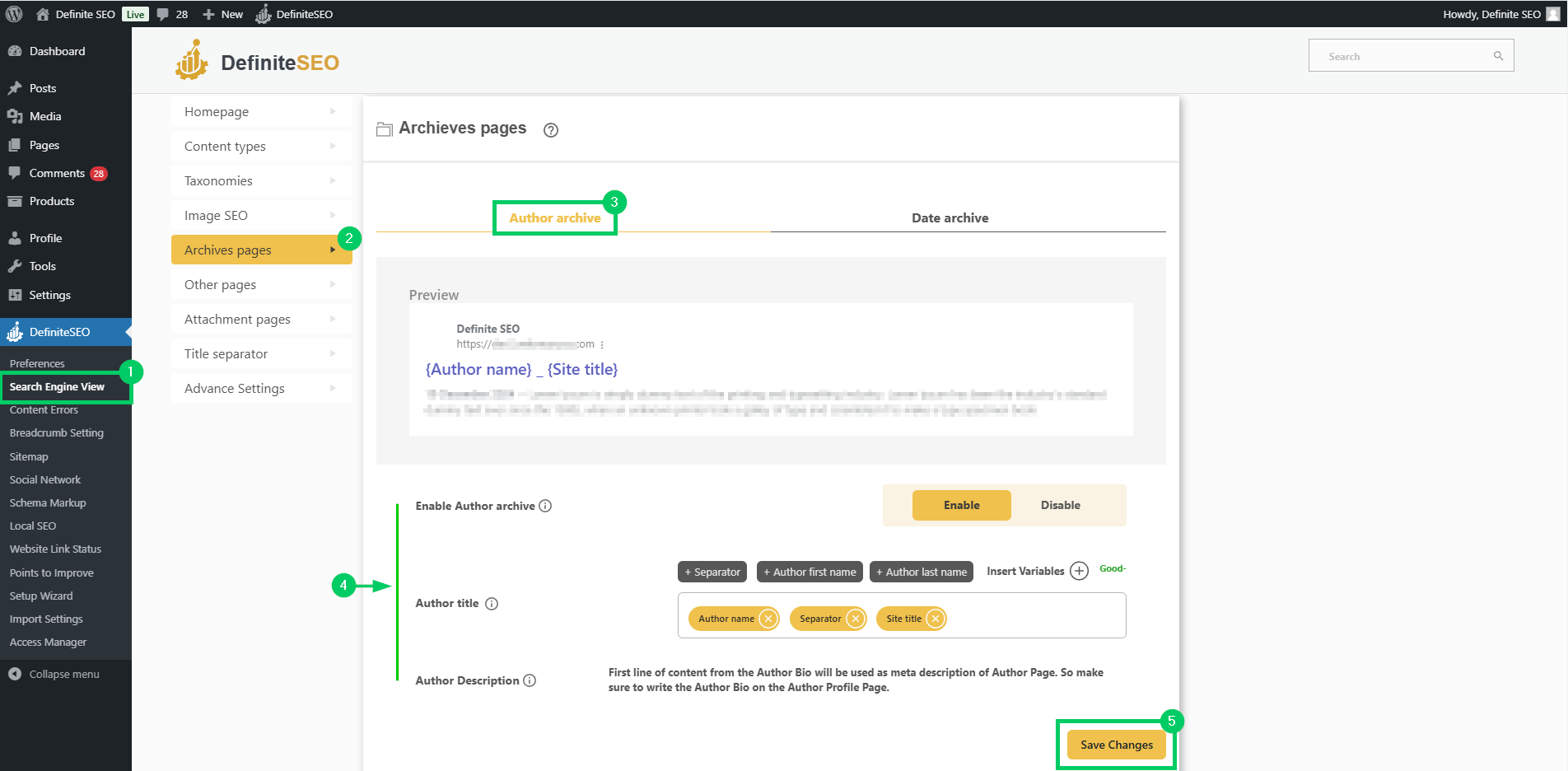Viewport: 1568px width, 771px height.
Task: Click the Collapse menu arrow
Action: click(15, 674)
